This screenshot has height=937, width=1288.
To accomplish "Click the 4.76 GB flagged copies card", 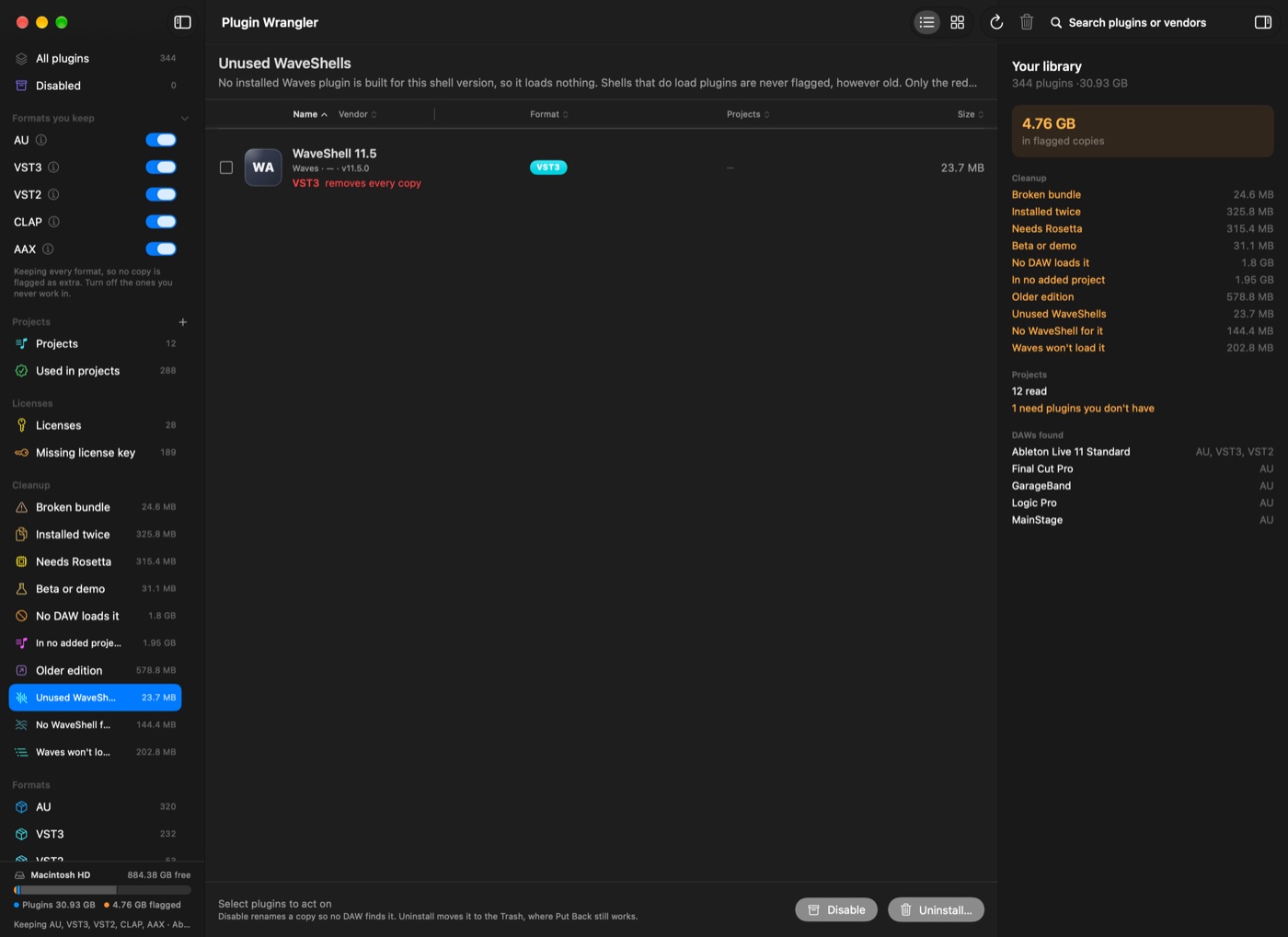I will point(1143,131).
